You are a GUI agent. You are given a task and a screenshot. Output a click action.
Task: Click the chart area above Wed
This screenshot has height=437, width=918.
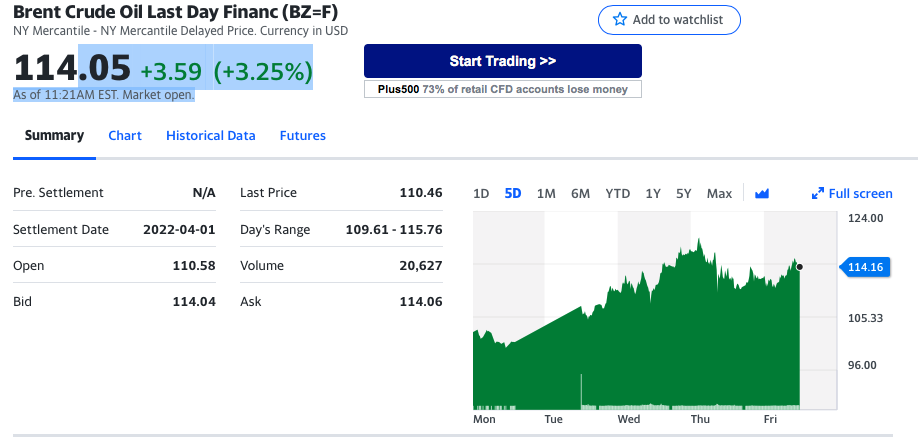pyautogui.click(x=630, y=340)
